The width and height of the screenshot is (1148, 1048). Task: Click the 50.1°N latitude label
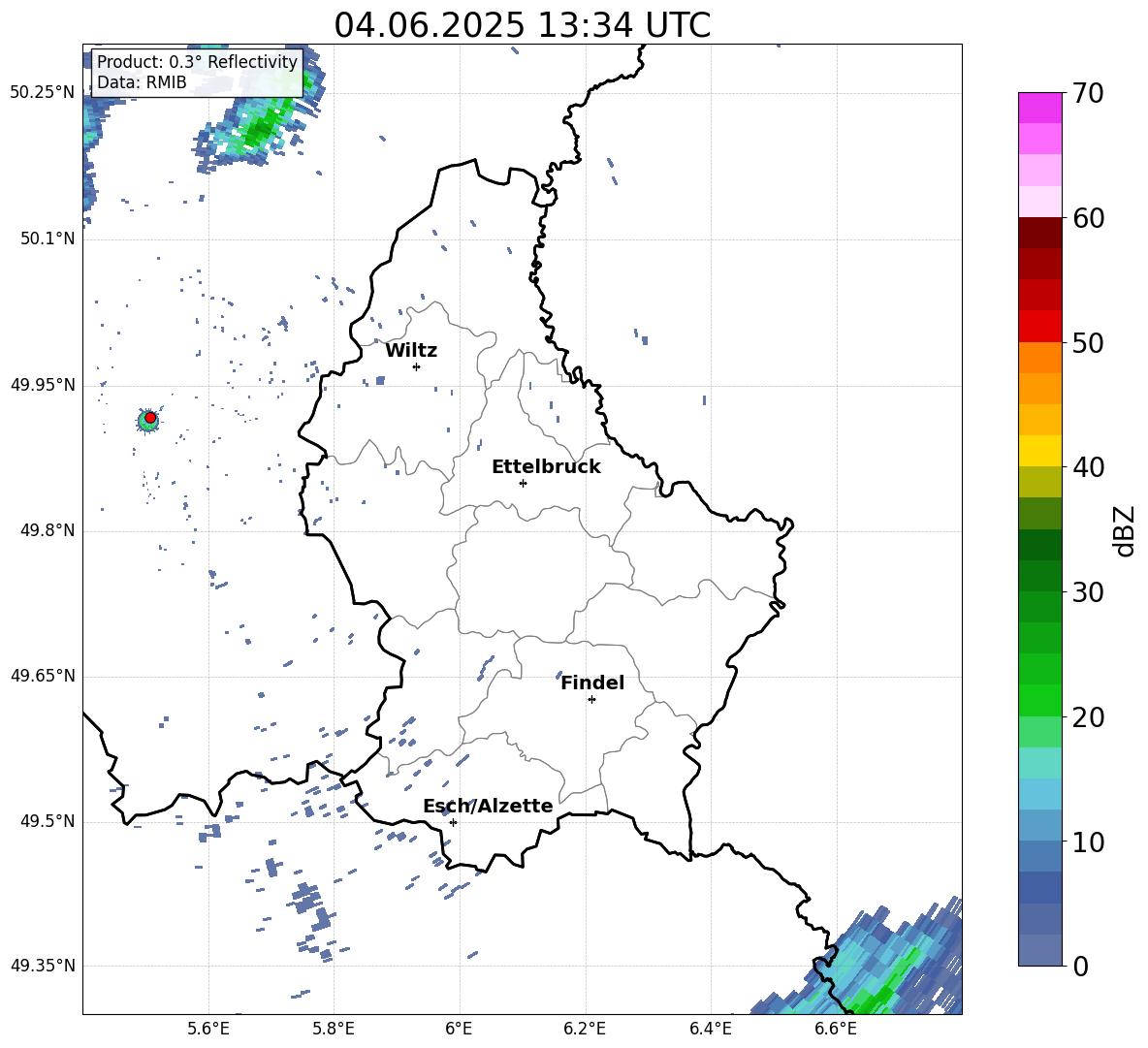[47, 238]
